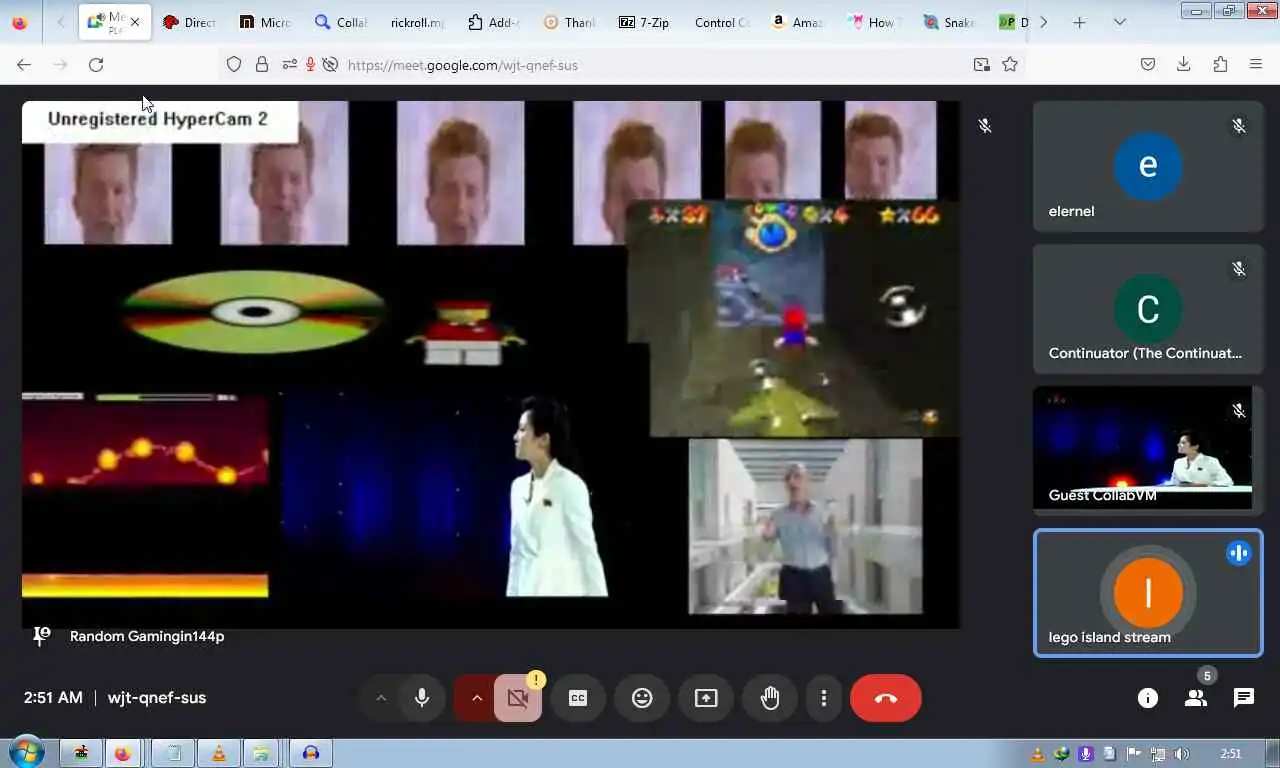Click the microphone permission indicator in URL bar
Screen dimensions: 1280x768
coord(310,64)
